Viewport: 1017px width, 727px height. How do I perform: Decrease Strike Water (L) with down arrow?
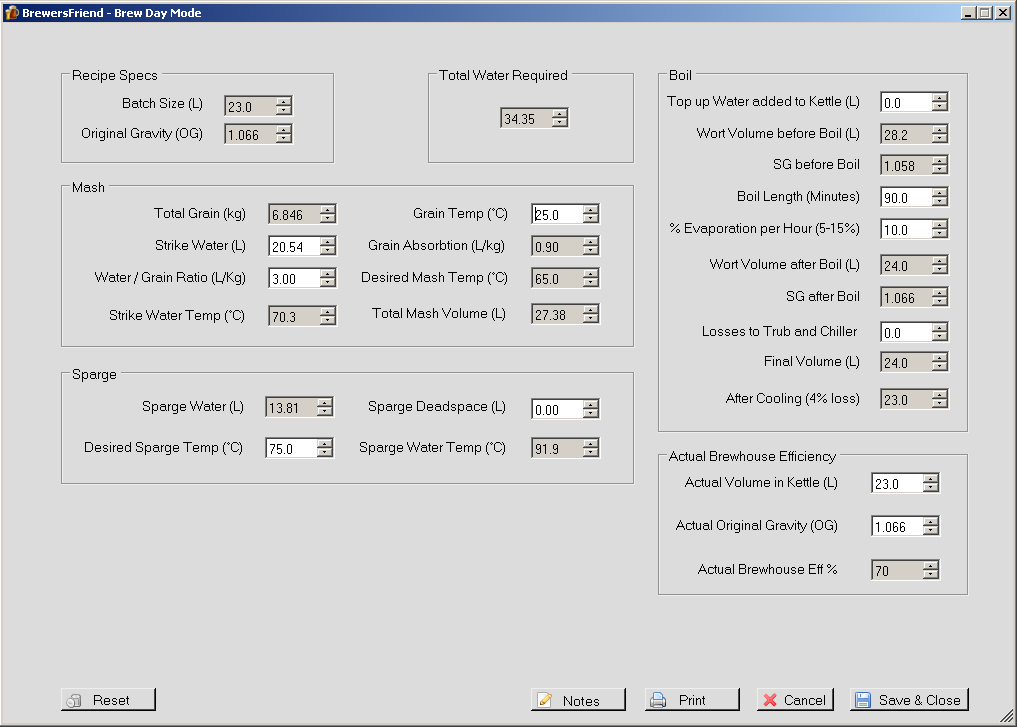tap(328, 251)
